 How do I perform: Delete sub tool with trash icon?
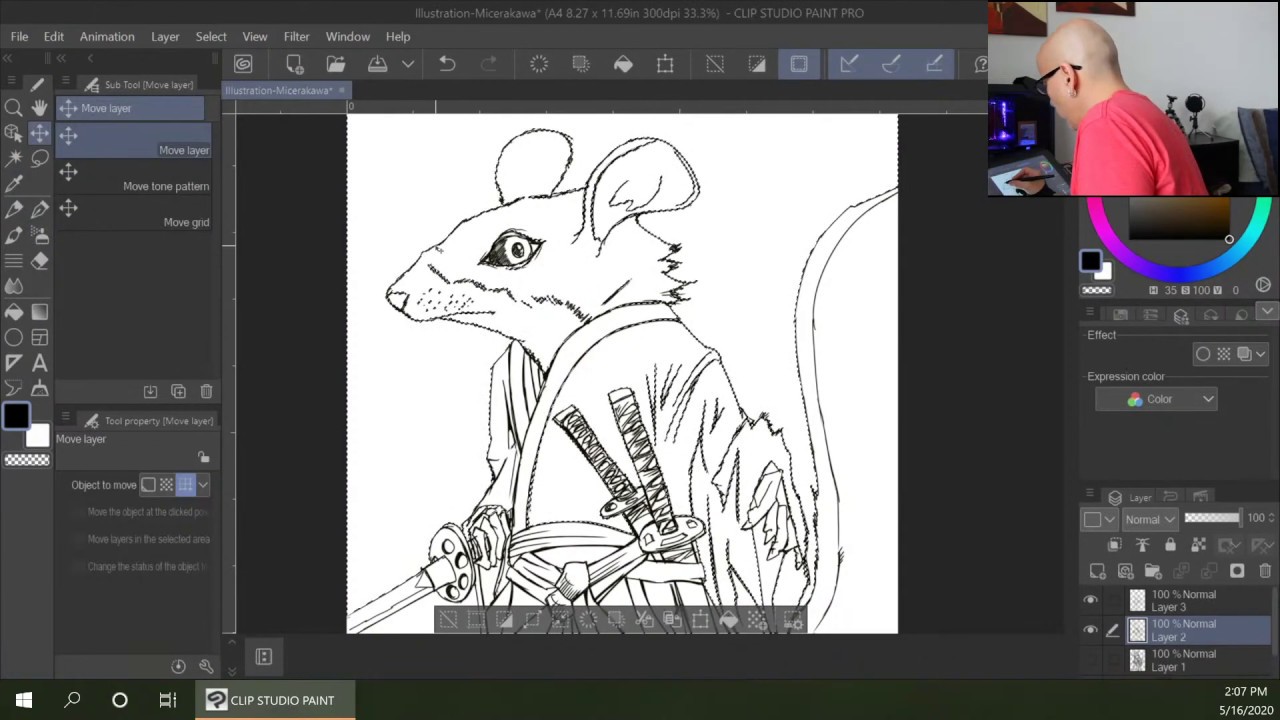tap(206, 391)
